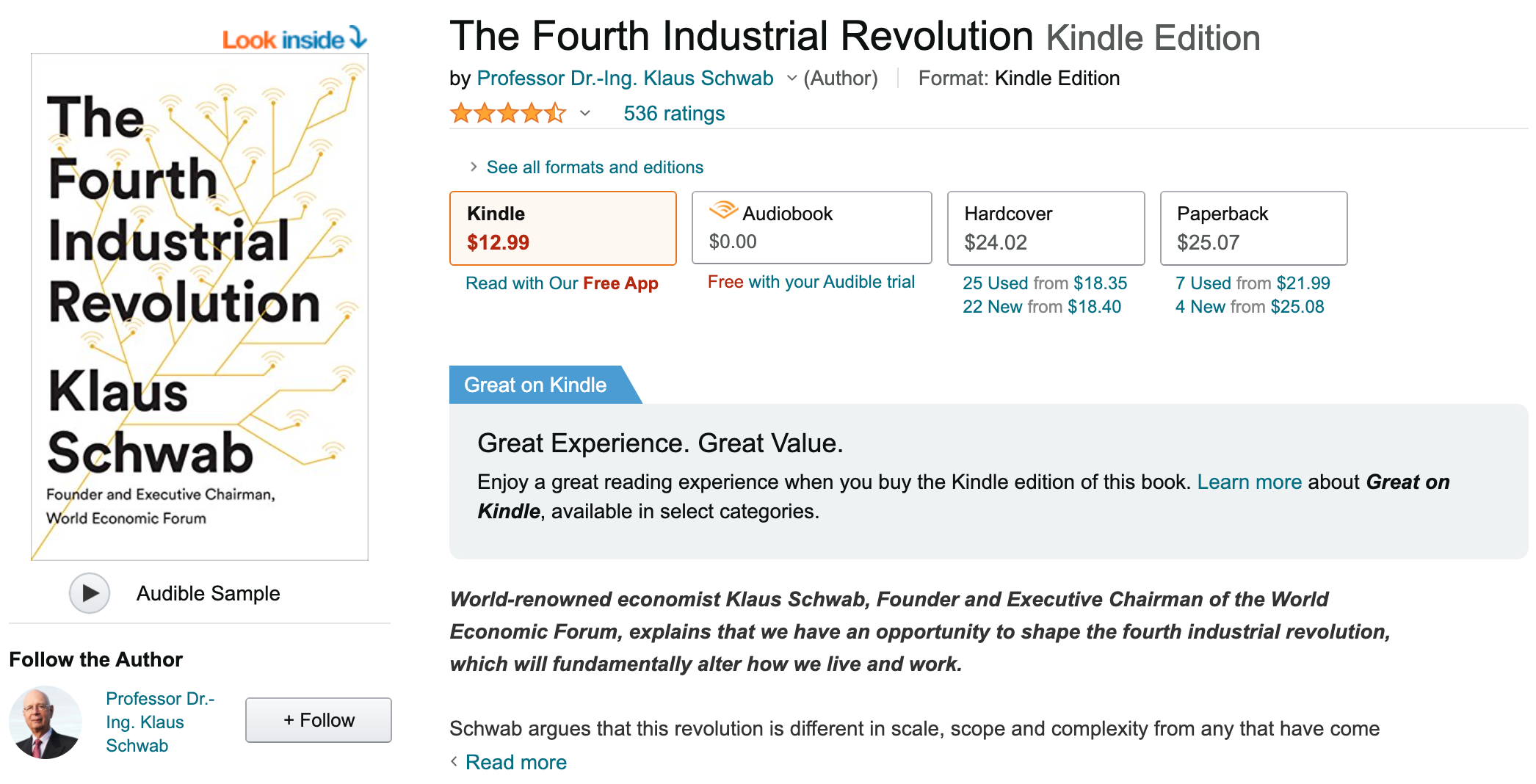Select the Audiobook format option
This screenshot has height=784, width=1536.
click(811, 228)
